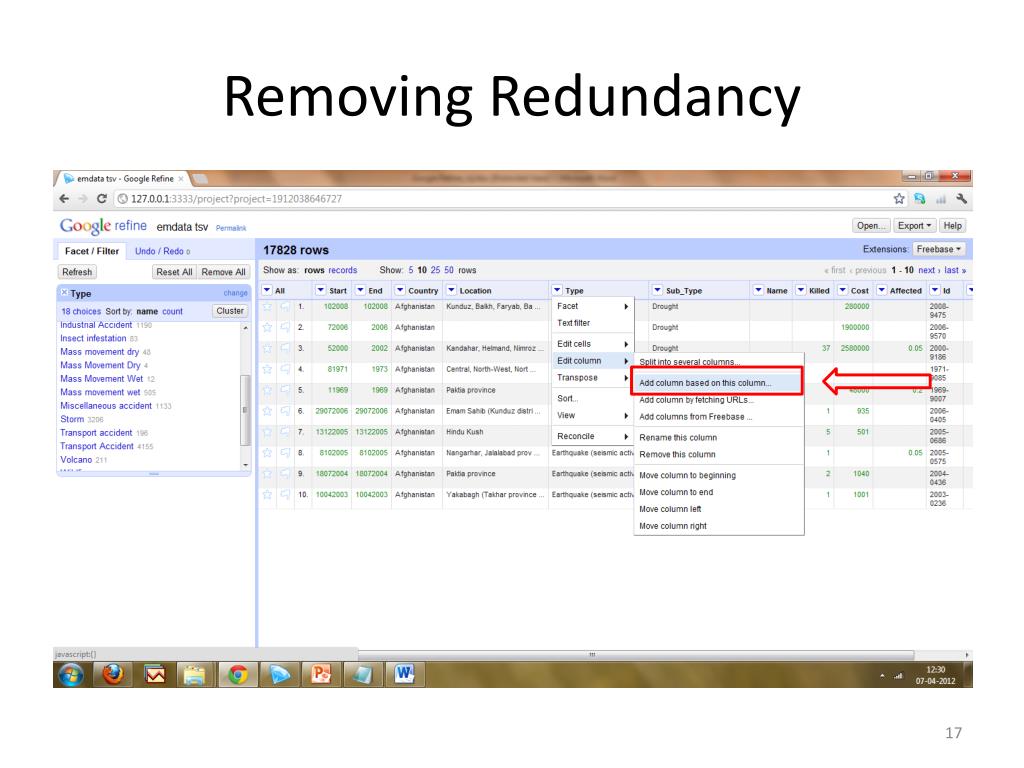The image size is (1024, 768).
Task: Flag row 5 of the table
Action: (x=285, y=390)
